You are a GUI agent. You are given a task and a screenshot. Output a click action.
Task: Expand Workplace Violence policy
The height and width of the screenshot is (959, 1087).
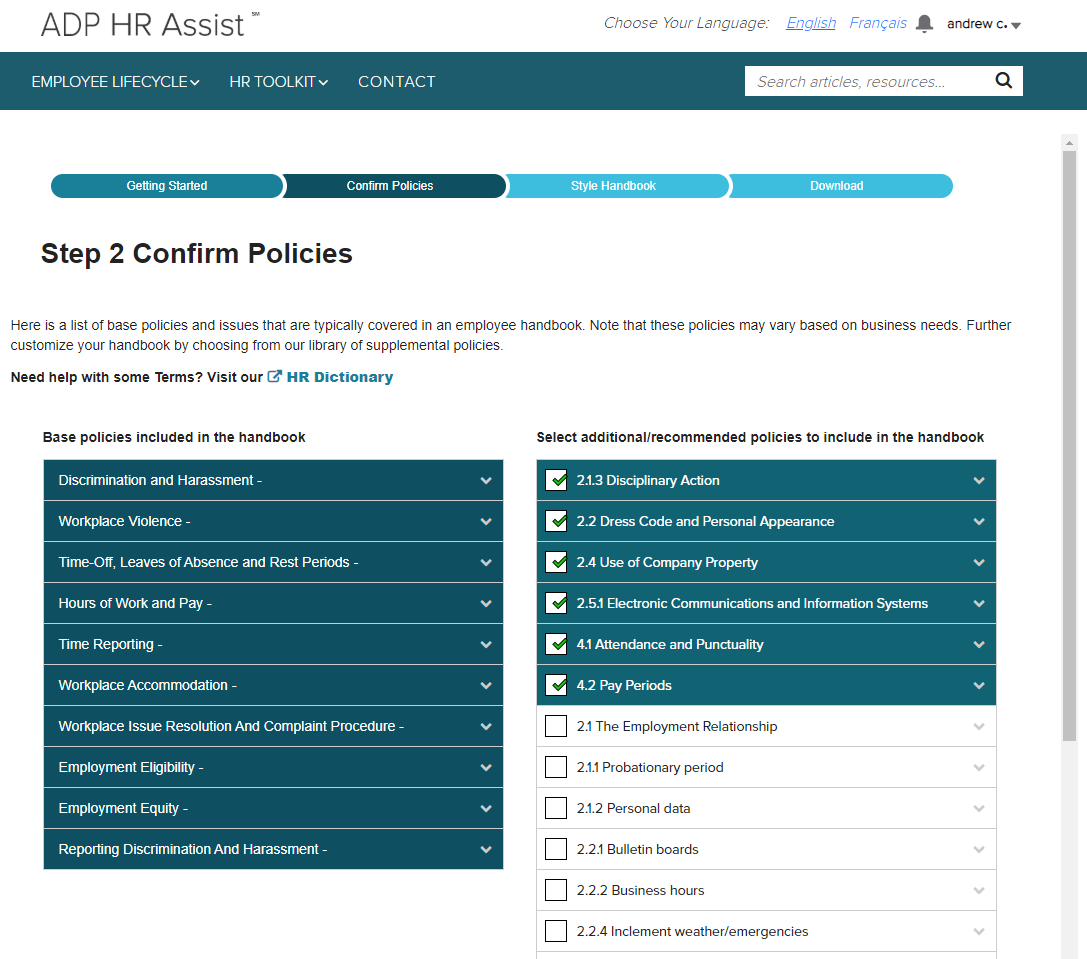[x=486, y=521]
